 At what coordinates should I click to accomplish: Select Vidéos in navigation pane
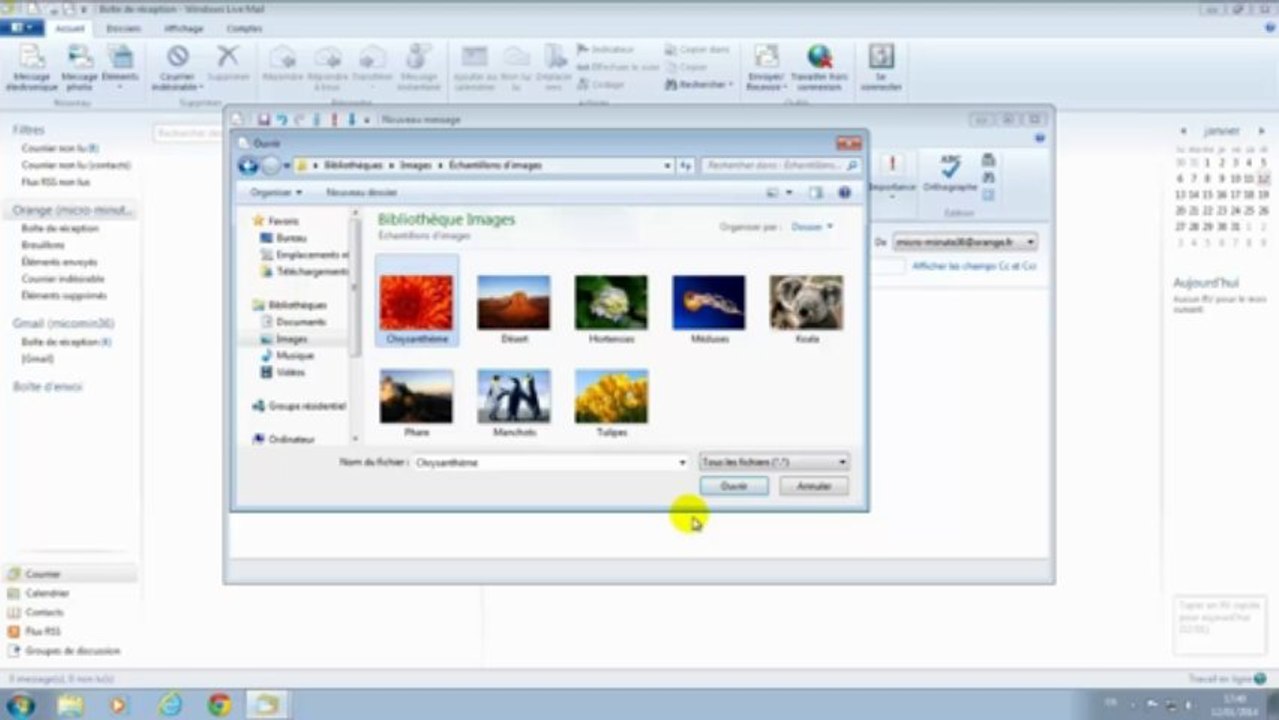click(283, 372)
